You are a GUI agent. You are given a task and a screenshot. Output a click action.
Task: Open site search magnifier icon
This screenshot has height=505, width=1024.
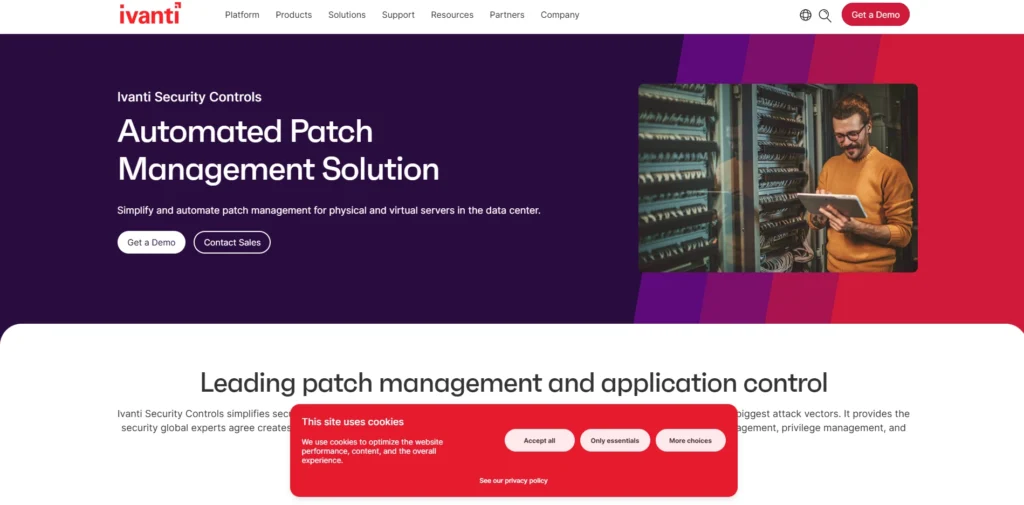825,15
